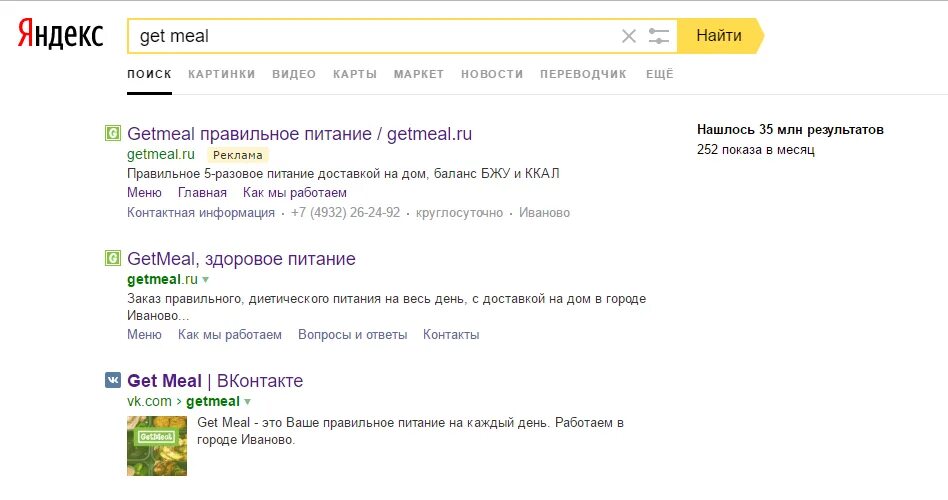Click bold getmeal.ru URL in second result
The height and width of the screenshot is (500, 948).
163,279
